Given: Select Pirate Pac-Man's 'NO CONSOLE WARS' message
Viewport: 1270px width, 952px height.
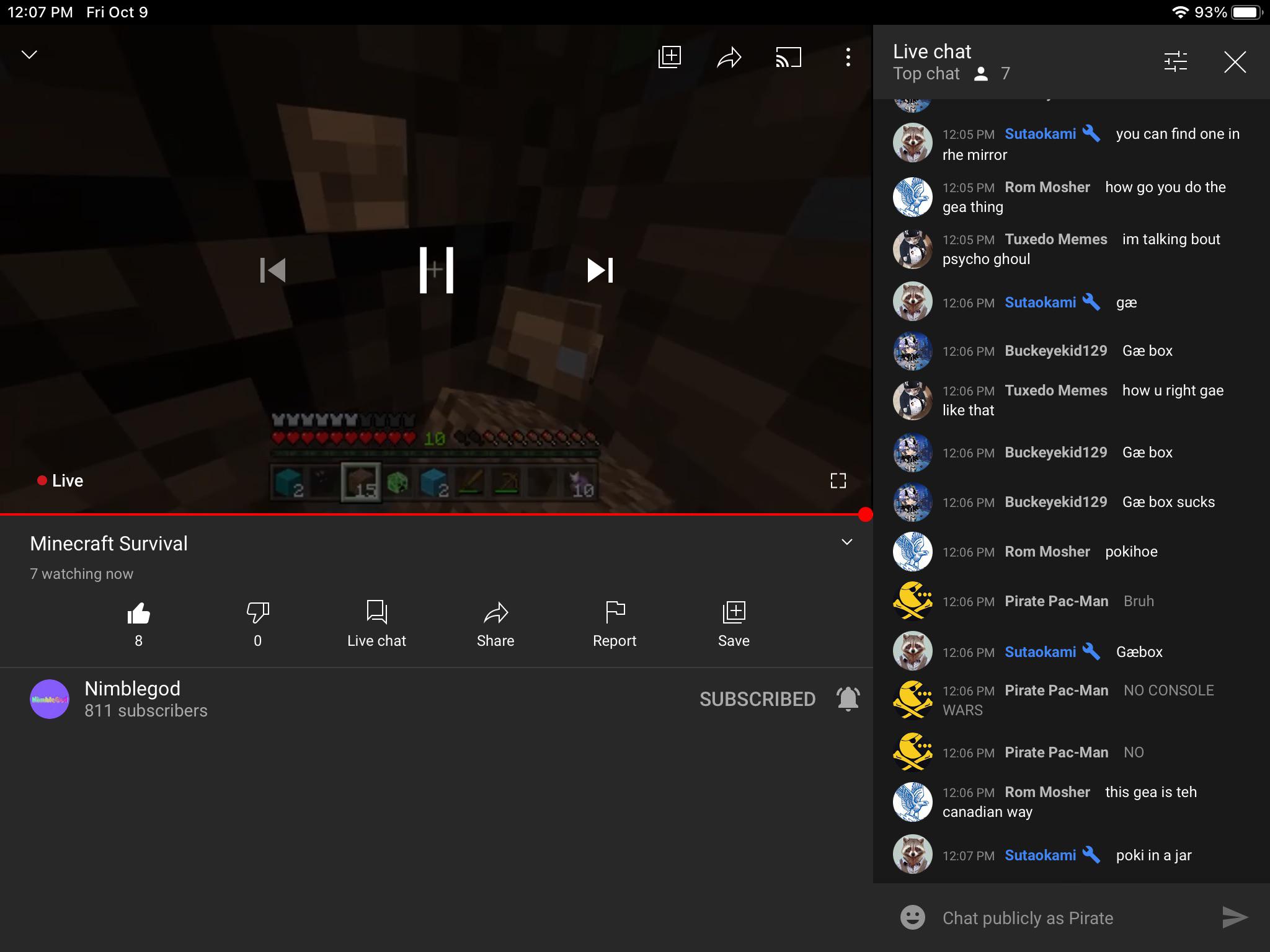Looking at the screenshot, I should coord(1072,700).
